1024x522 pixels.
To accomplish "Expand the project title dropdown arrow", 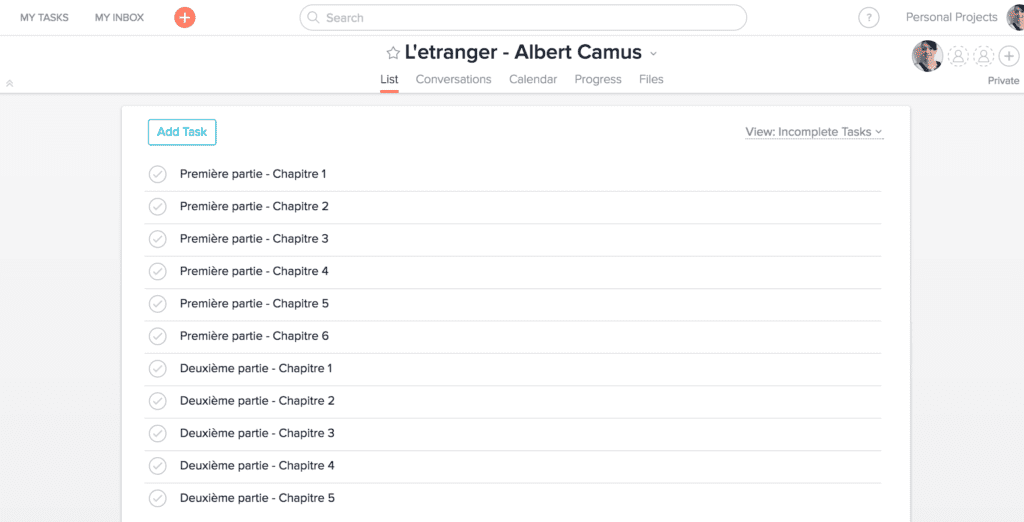I will coord(654,54).
